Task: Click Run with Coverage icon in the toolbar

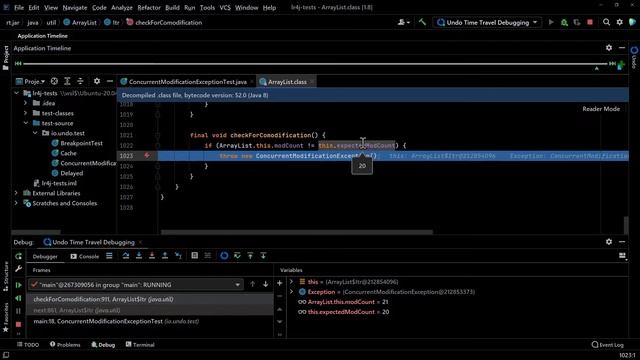Action: tap(577, 22)
